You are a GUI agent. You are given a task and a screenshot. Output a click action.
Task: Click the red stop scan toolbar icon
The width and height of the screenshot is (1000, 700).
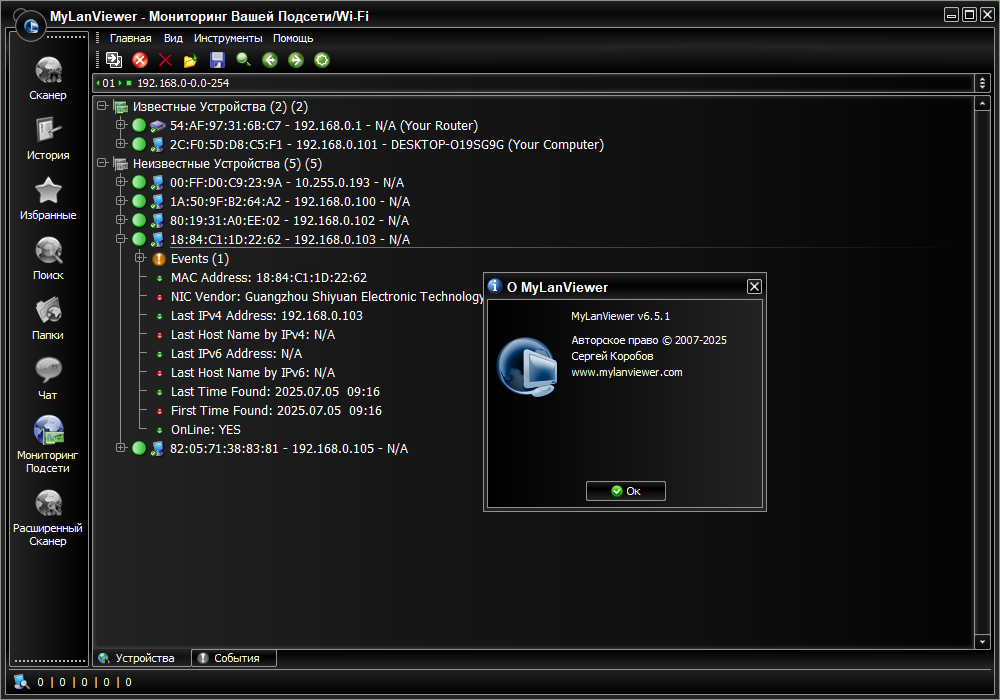(140, 60)
